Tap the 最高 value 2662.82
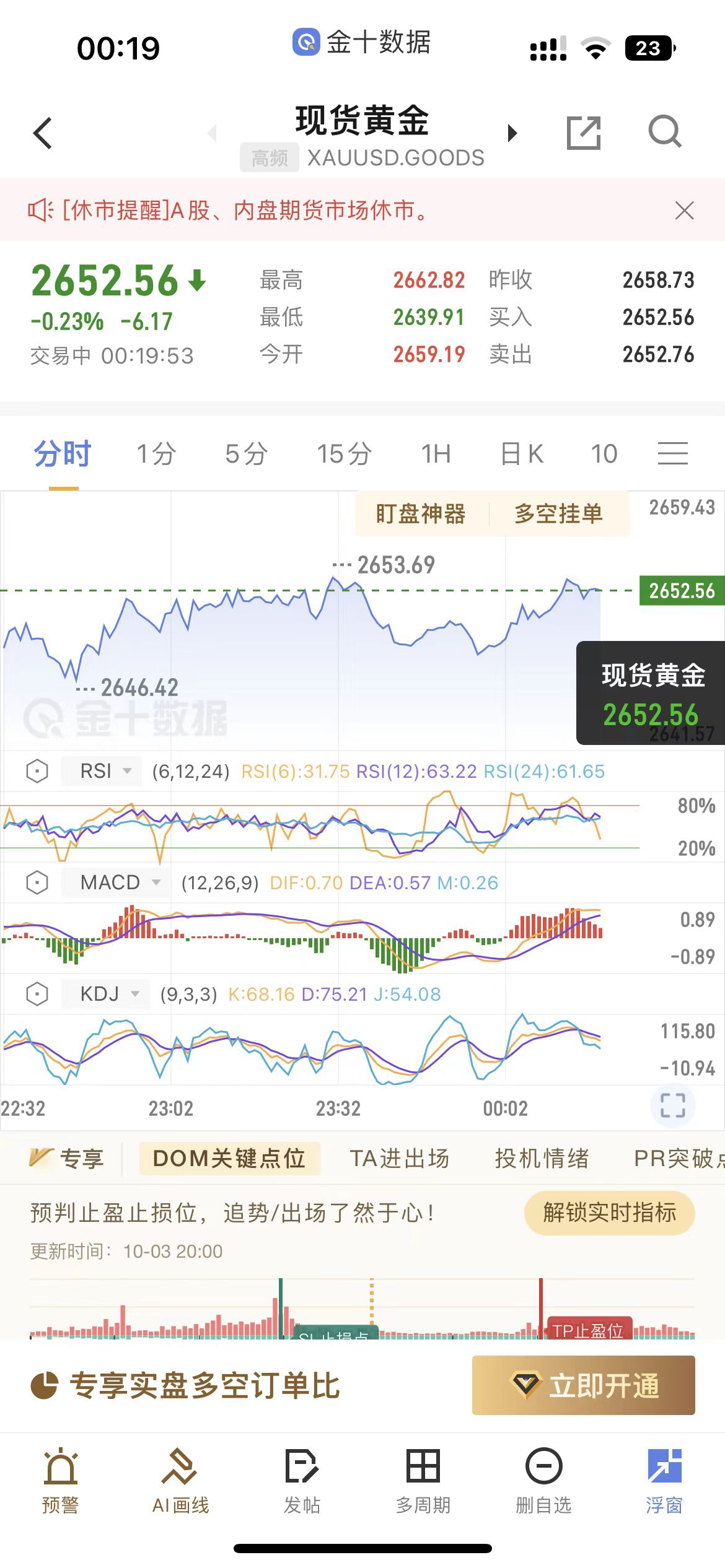725x1568 pixels. [x=429, y=280]
